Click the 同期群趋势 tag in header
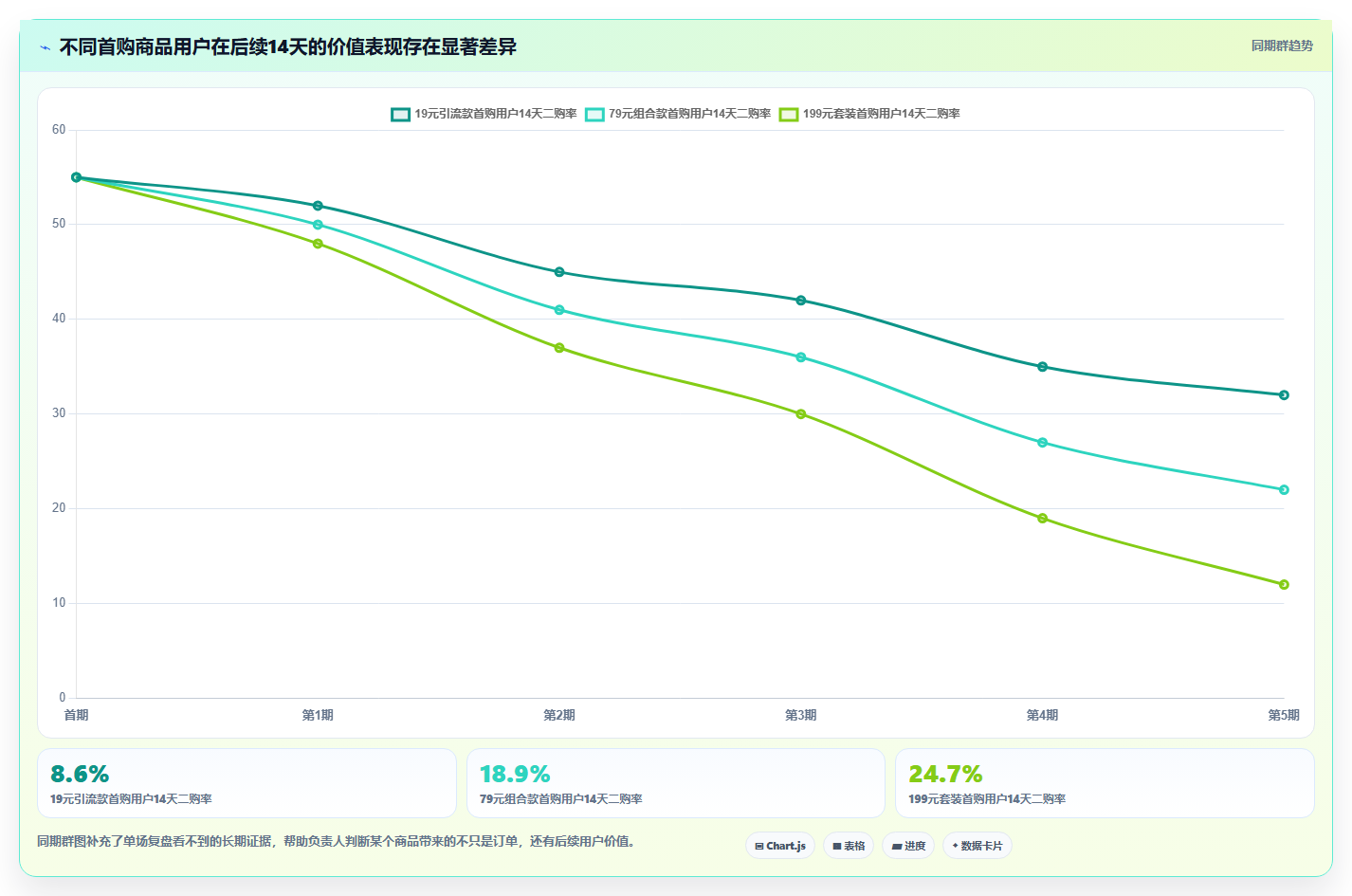The height and width of the screenshot is (896, 1352). [1282, 46]
